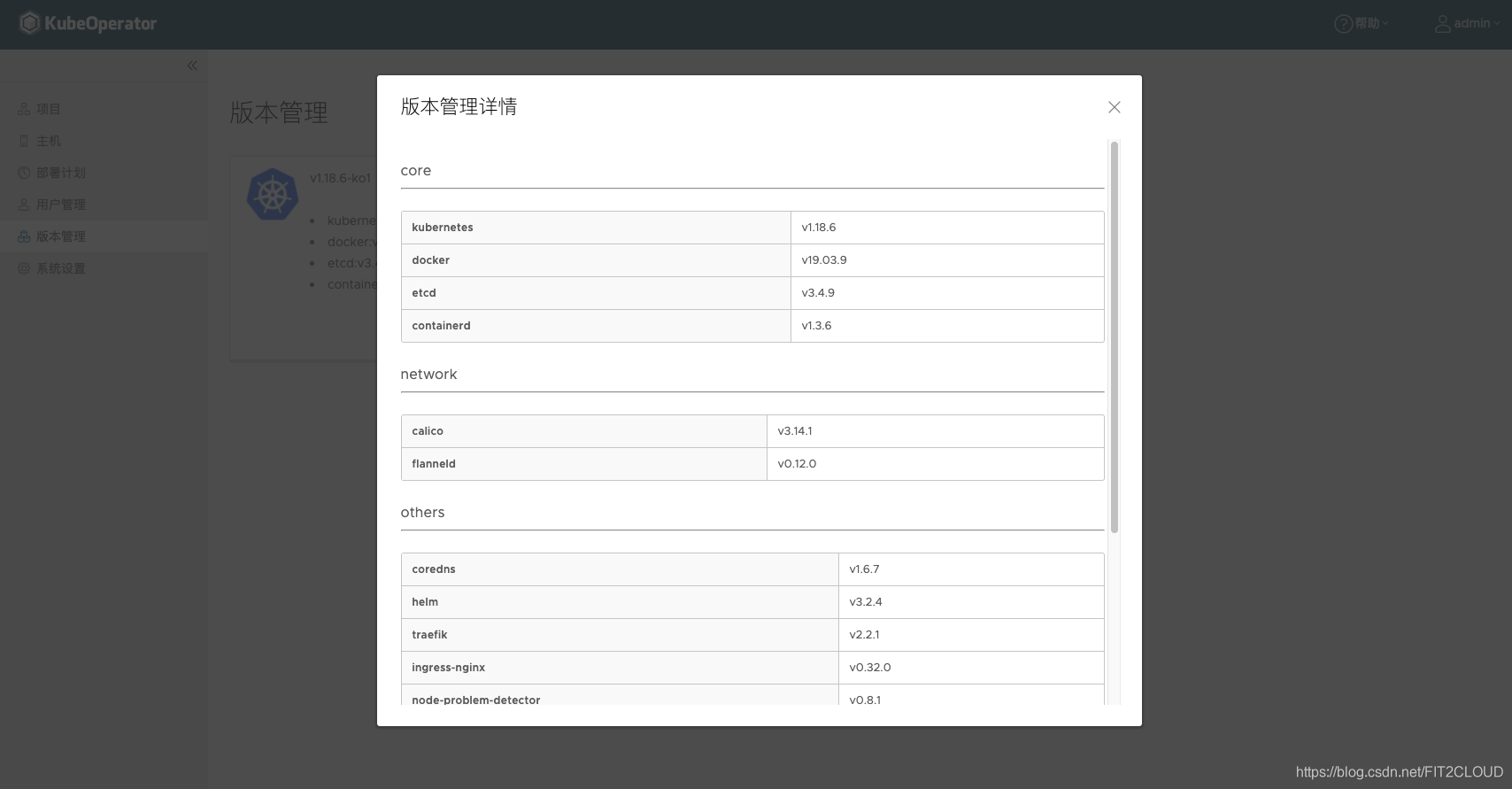Click the 系统设置 gear icon
This screenshot has height=789, width=1512.
(x=24, y=268)
